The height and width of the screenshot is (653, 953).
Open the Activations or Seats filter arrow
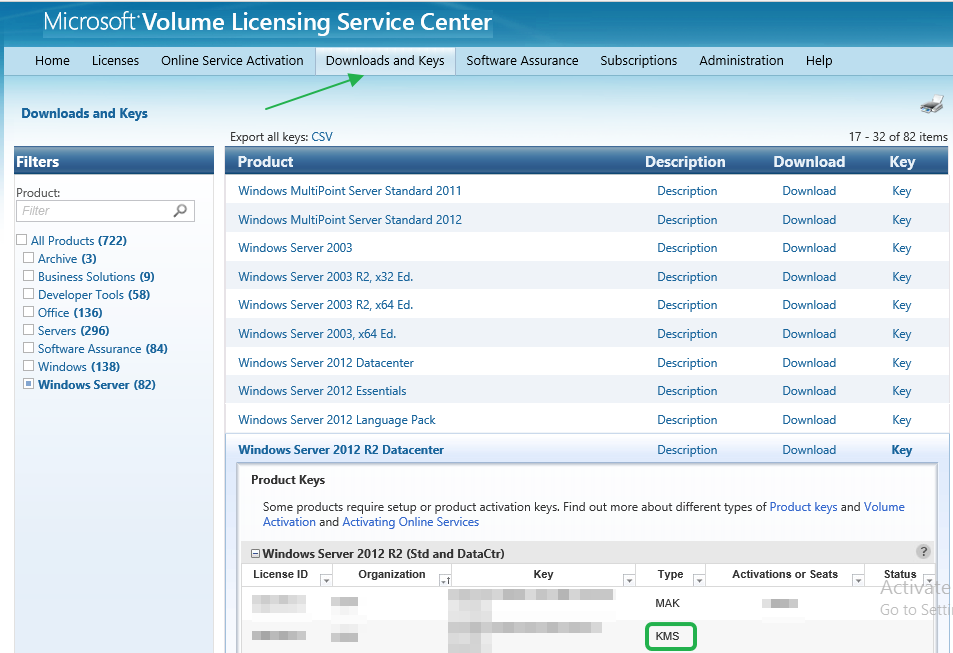858,581
